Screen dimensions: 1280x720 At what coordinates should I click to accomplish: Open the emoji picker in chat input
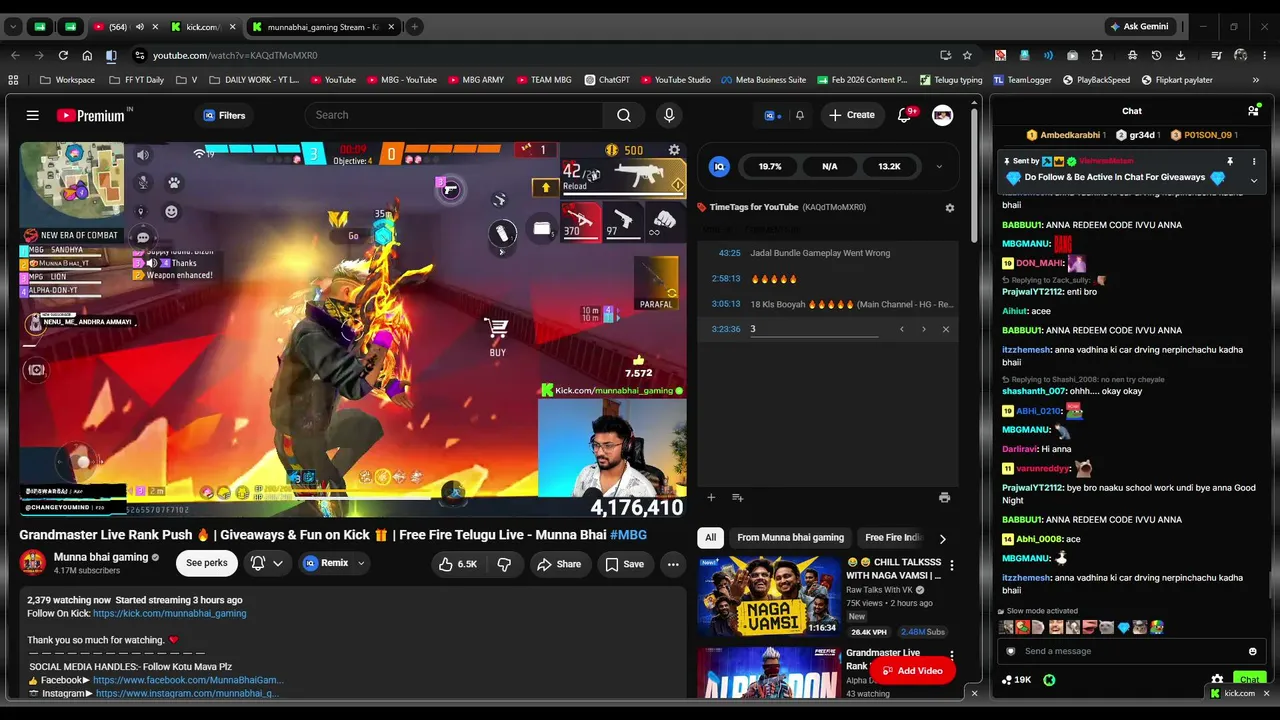[x=1252, y=651]
